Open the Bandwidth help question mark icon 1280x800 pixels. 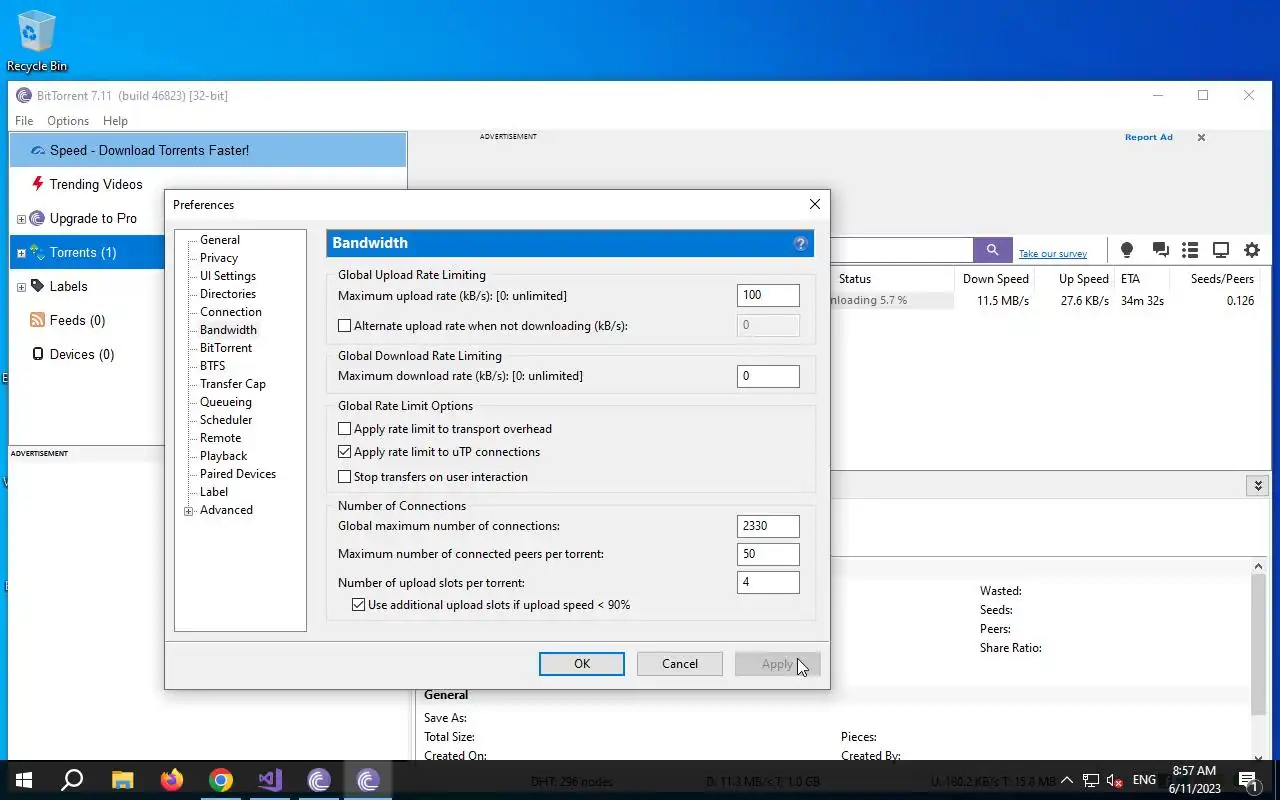pos(800,243)
